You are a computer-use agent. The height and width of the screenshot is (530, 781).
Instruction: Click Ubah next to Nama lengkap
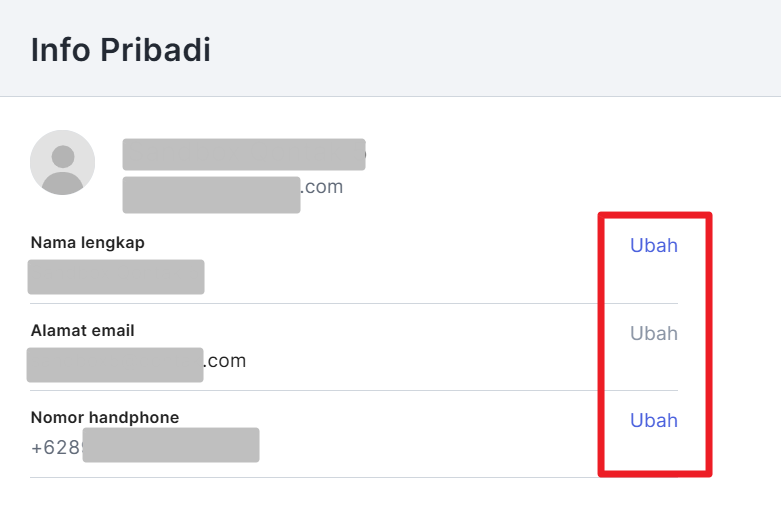(653, 246)
